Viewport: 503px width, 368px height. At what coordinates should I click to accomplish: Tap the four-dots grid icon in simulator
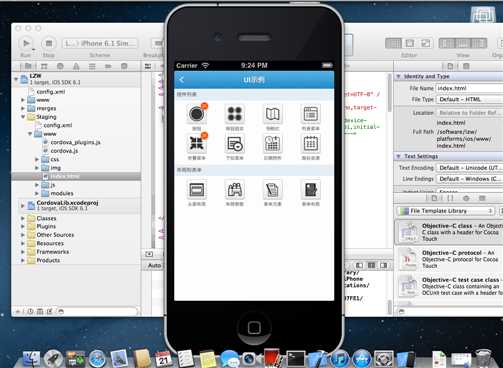pyautogui.click(x=235, y=114)
